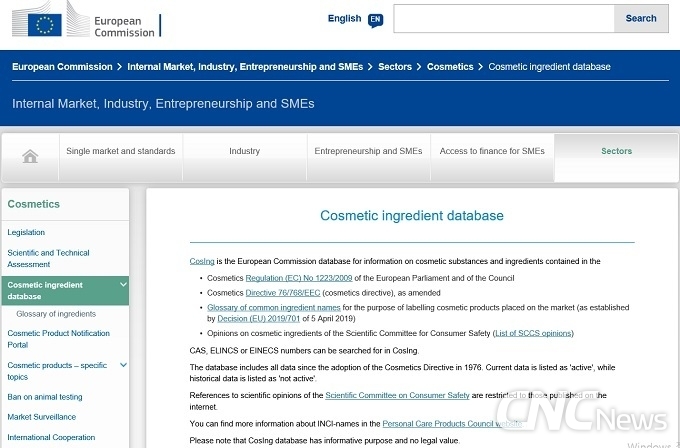Open Cosmetic Product Notification Portal
This screenshot has width=680, height=448.
click(59, 339)
